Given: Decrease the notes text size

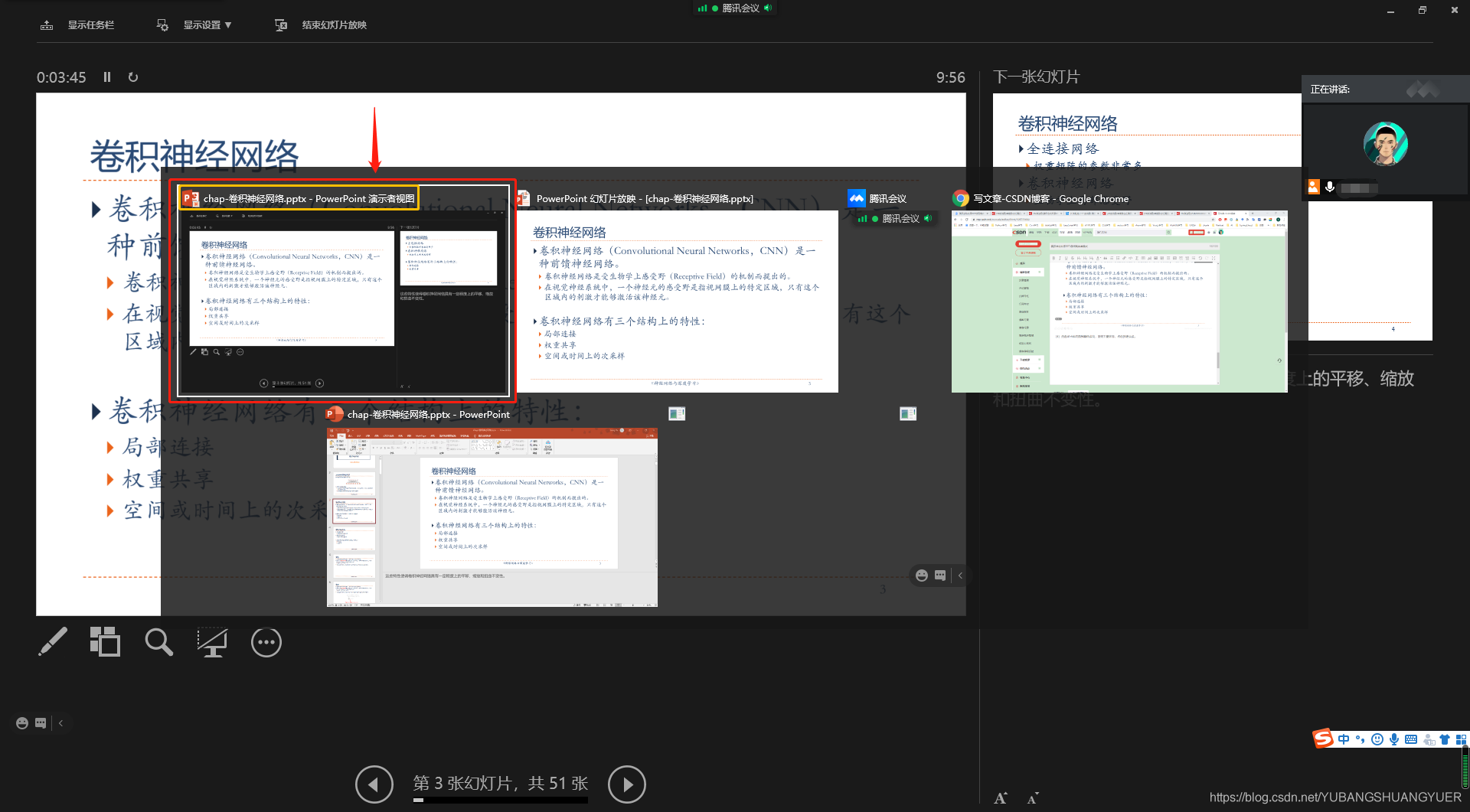Looking at the screenshot, I should click(1033, 798).
